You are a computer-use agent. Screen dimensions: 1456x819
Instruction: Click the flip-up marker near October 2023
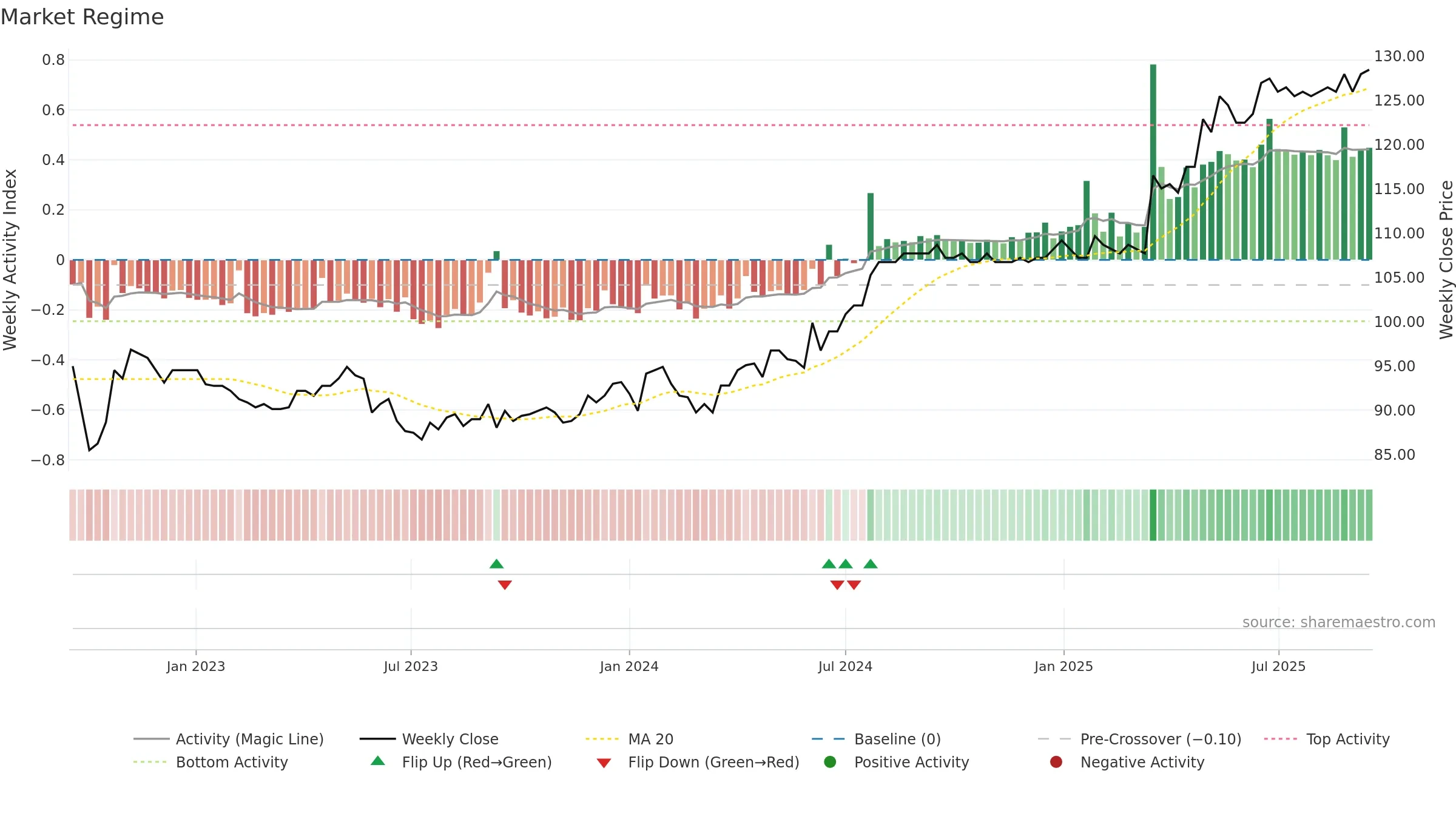496,564
